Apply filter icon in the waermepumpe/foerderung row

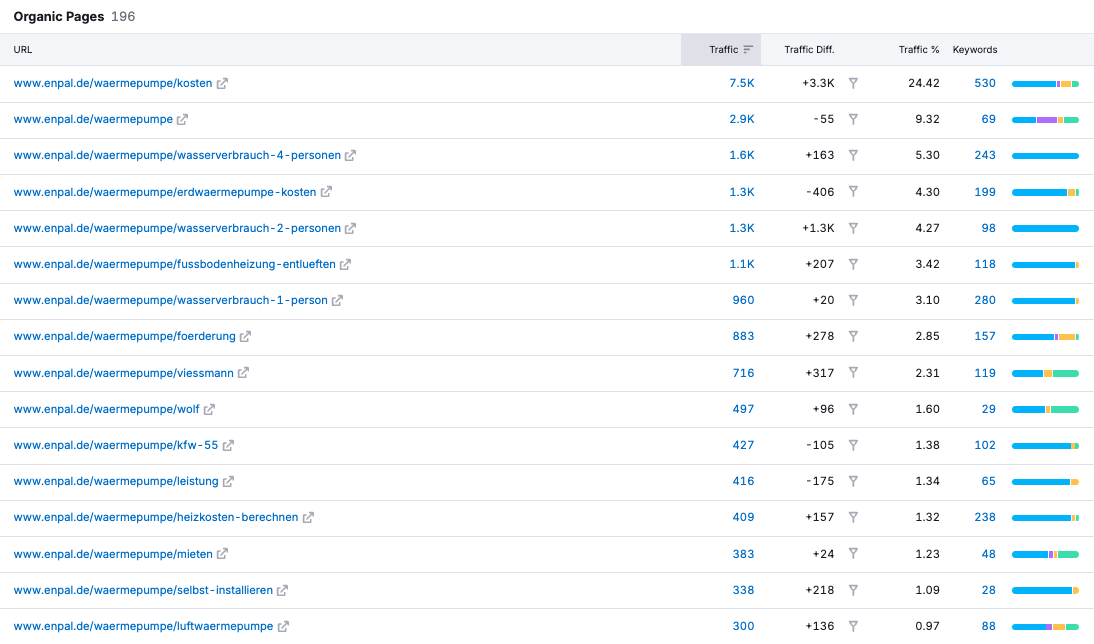tap(853, 337)
